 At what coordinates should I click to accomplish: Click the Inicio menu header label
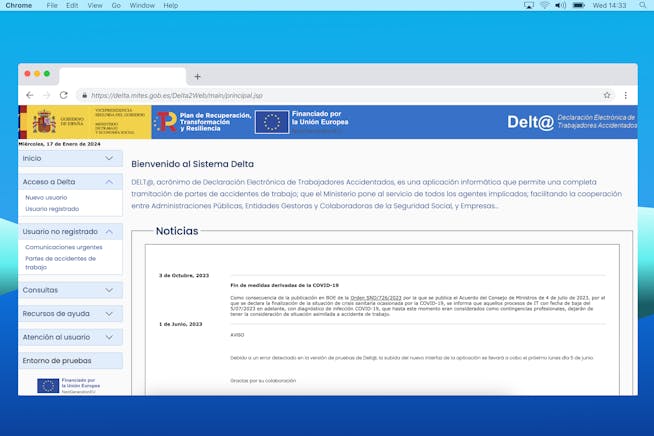click(x=32, y=158)
